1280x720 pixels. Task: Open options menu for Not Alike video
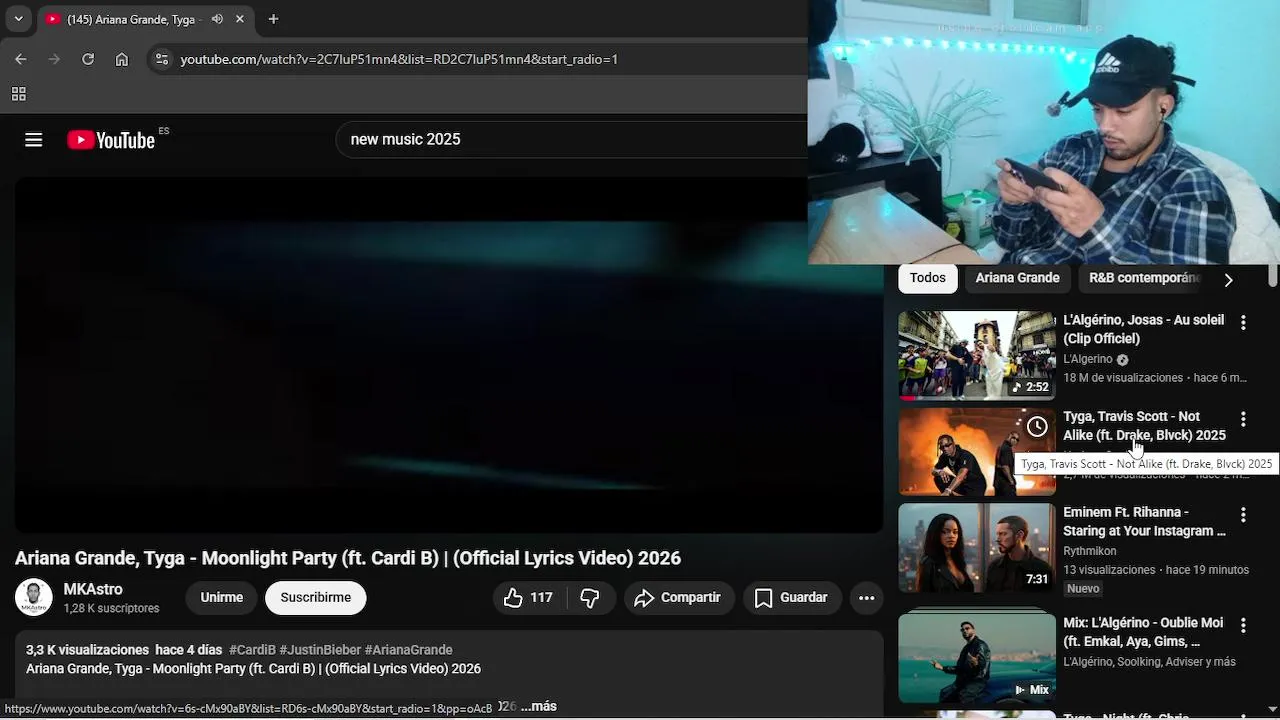(x=1243, y=418)
